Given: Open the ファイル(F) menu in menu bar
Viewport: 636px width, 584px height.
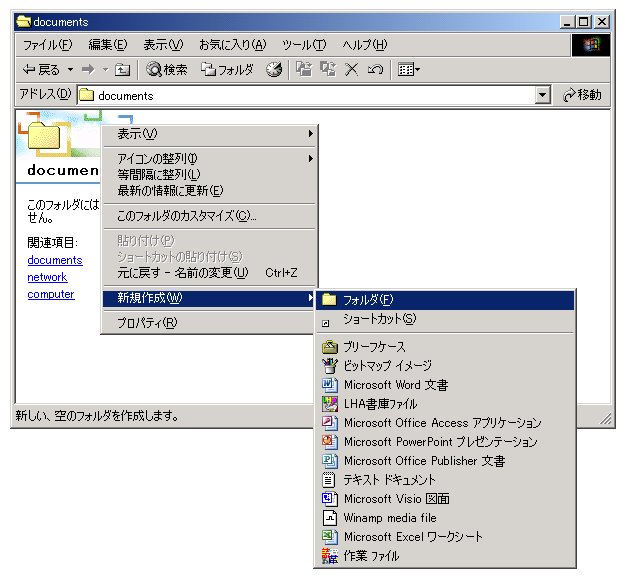Looking at the screenshot, I should point(47,45).
